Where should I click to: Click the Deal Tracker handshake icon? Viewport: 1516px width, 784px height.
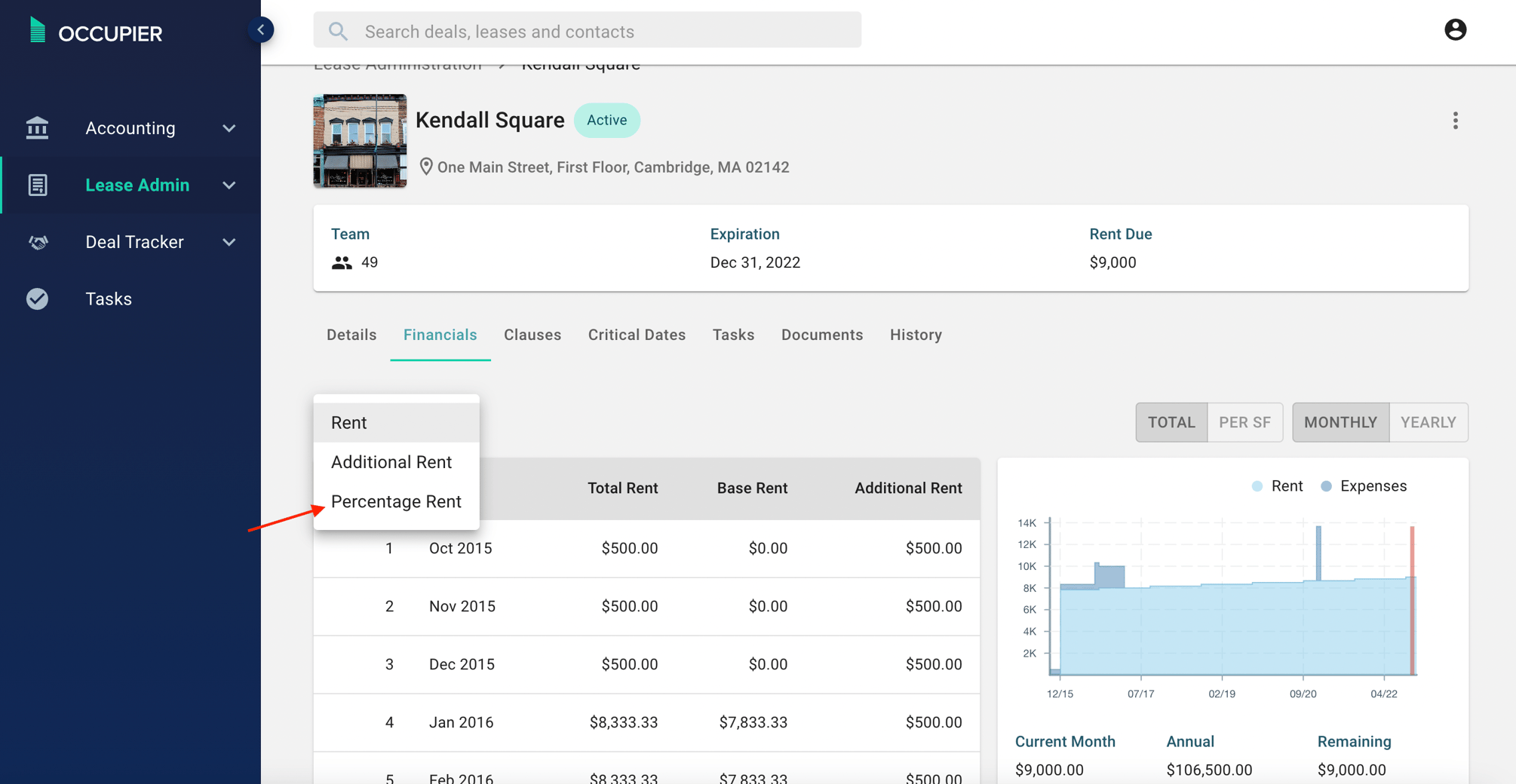(38, 242)
